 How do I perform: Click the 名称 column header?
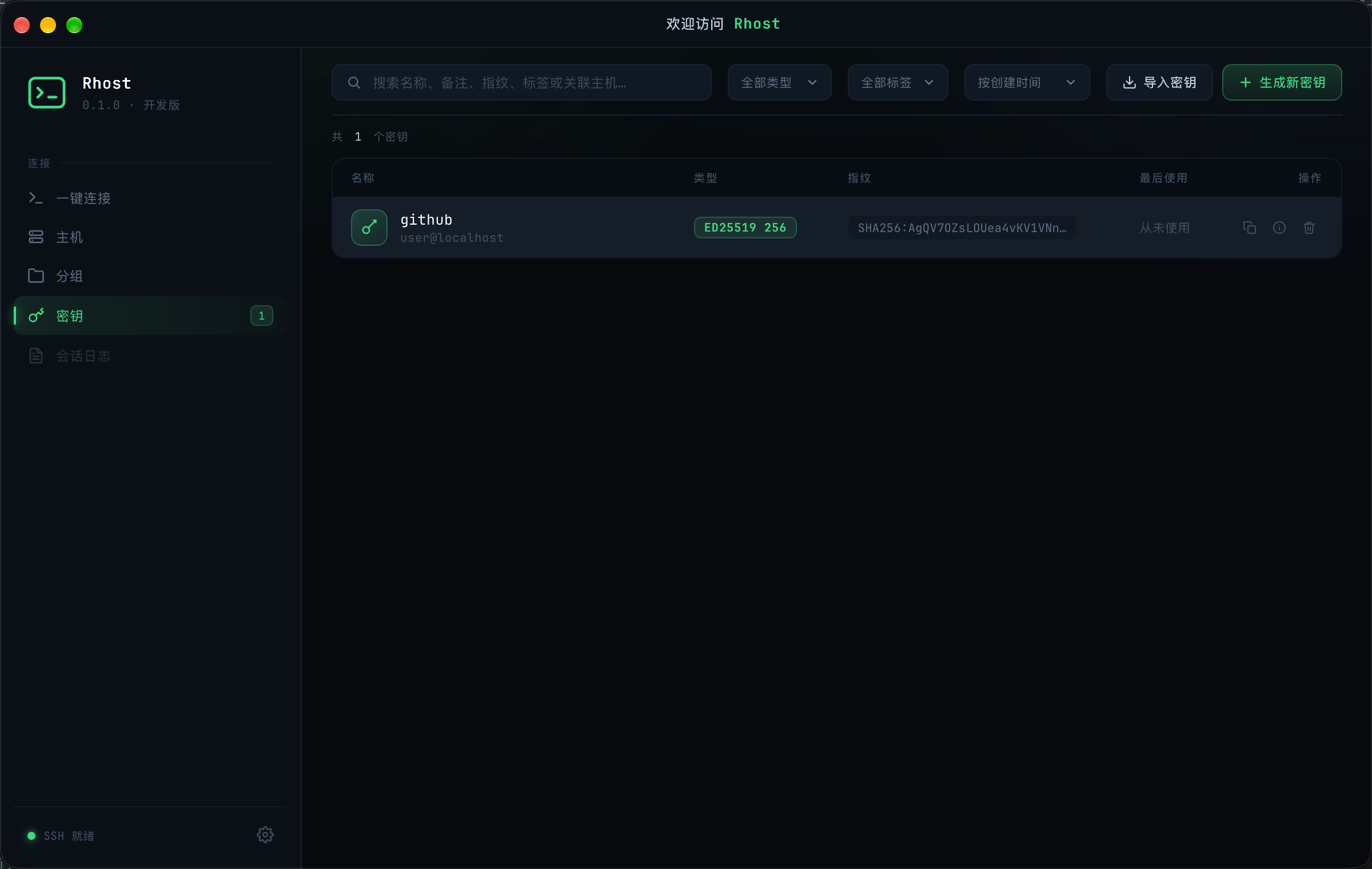pyautogui.click(x=362, y=178)
